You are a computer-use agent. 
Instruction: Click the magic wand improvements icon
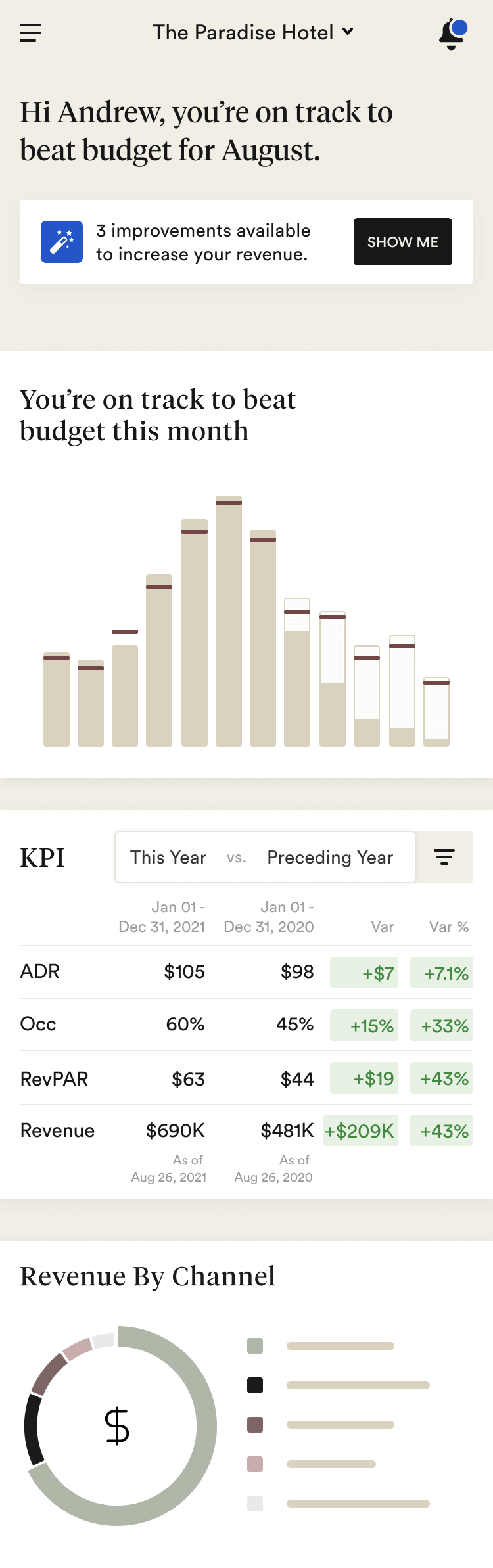[x=62, y=242]
